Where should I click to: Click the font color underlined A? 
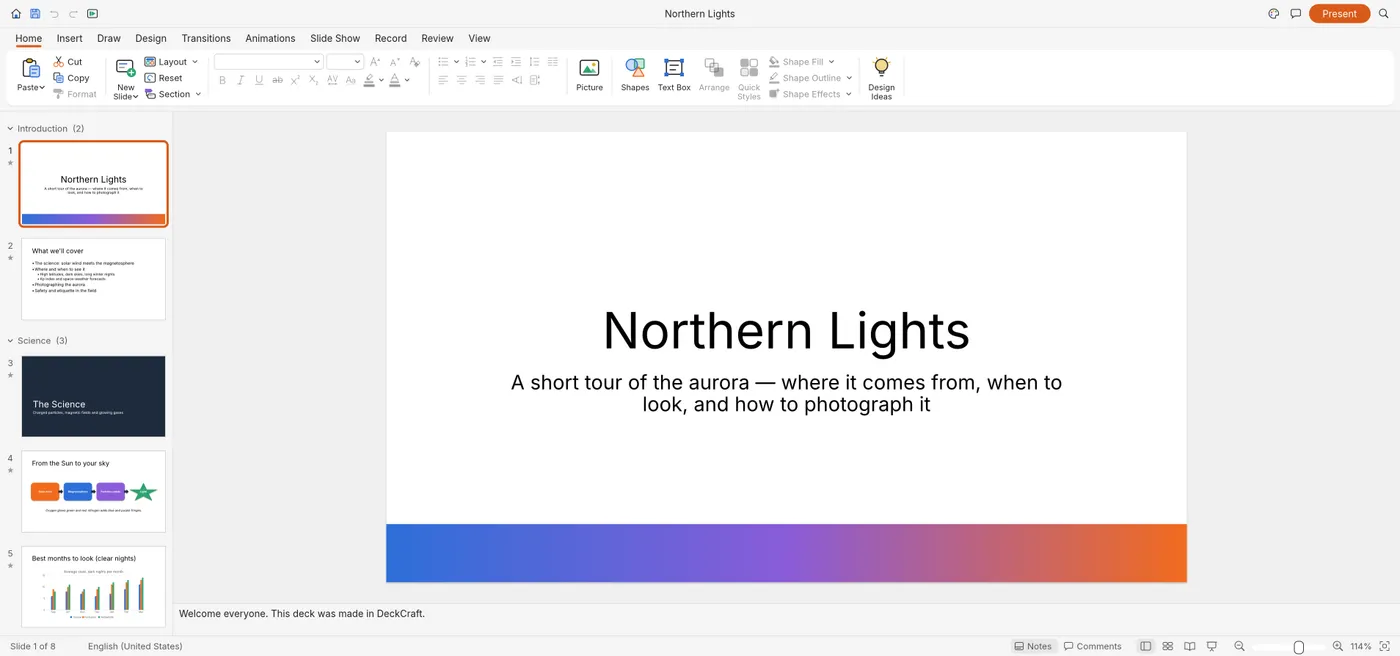tap(394, 80)
